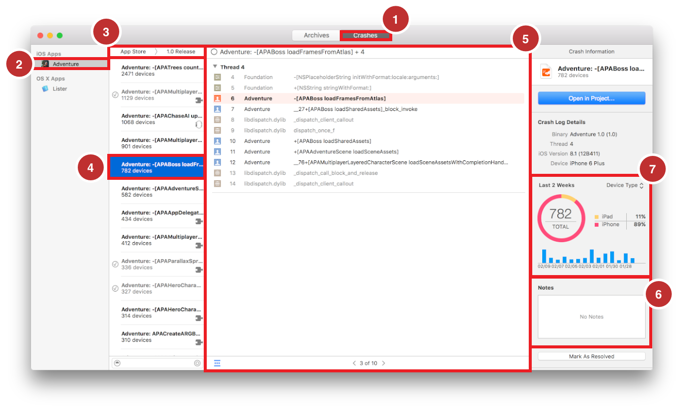Image resolution: width=682 pixels, height=412 pixels.
Task: Collapse the Thread 4 disclosure triangle
Action: tap(215, 67)
